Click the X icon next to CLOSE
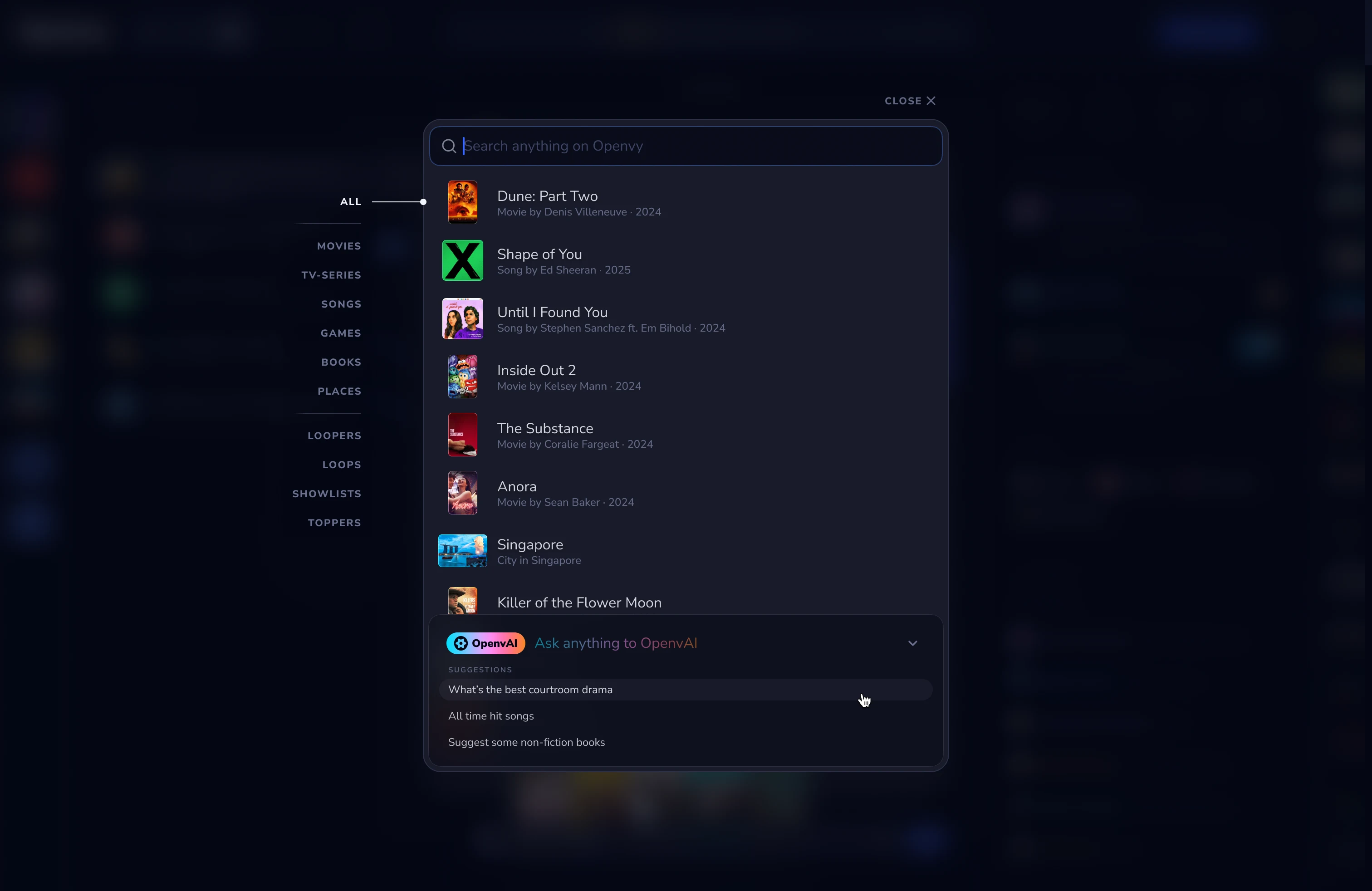The height and width of the screenshot is (891, 1372). (x=931, y=101)
